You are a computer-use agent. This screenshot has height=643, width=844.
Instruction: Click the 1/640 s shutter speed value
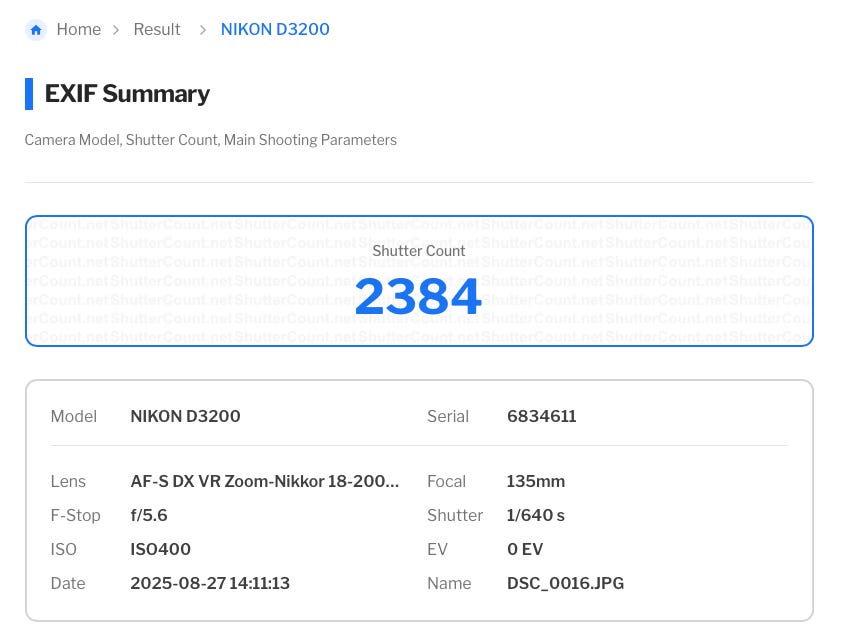(535, 516)
